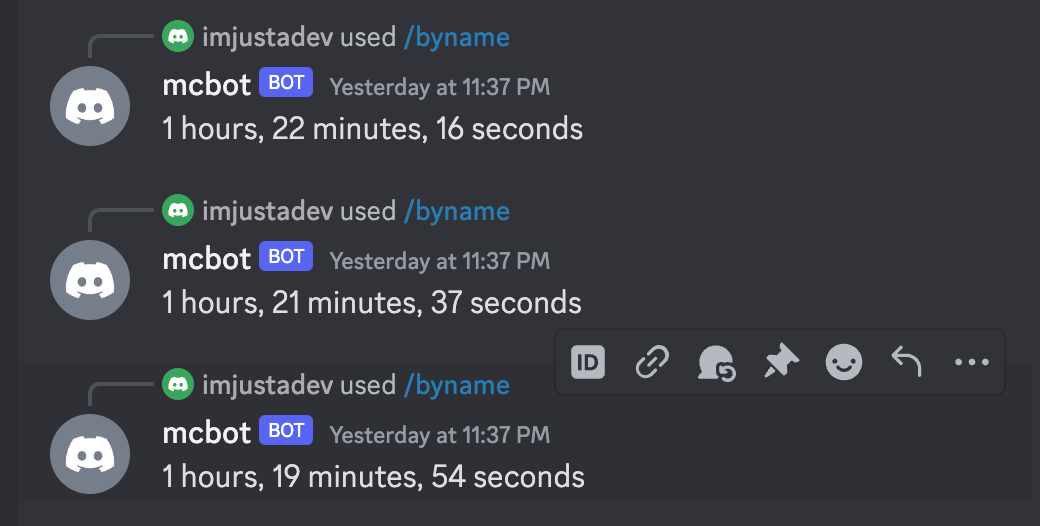
Task: Pin the message using the pushpin icon
Action: (780, 362)
